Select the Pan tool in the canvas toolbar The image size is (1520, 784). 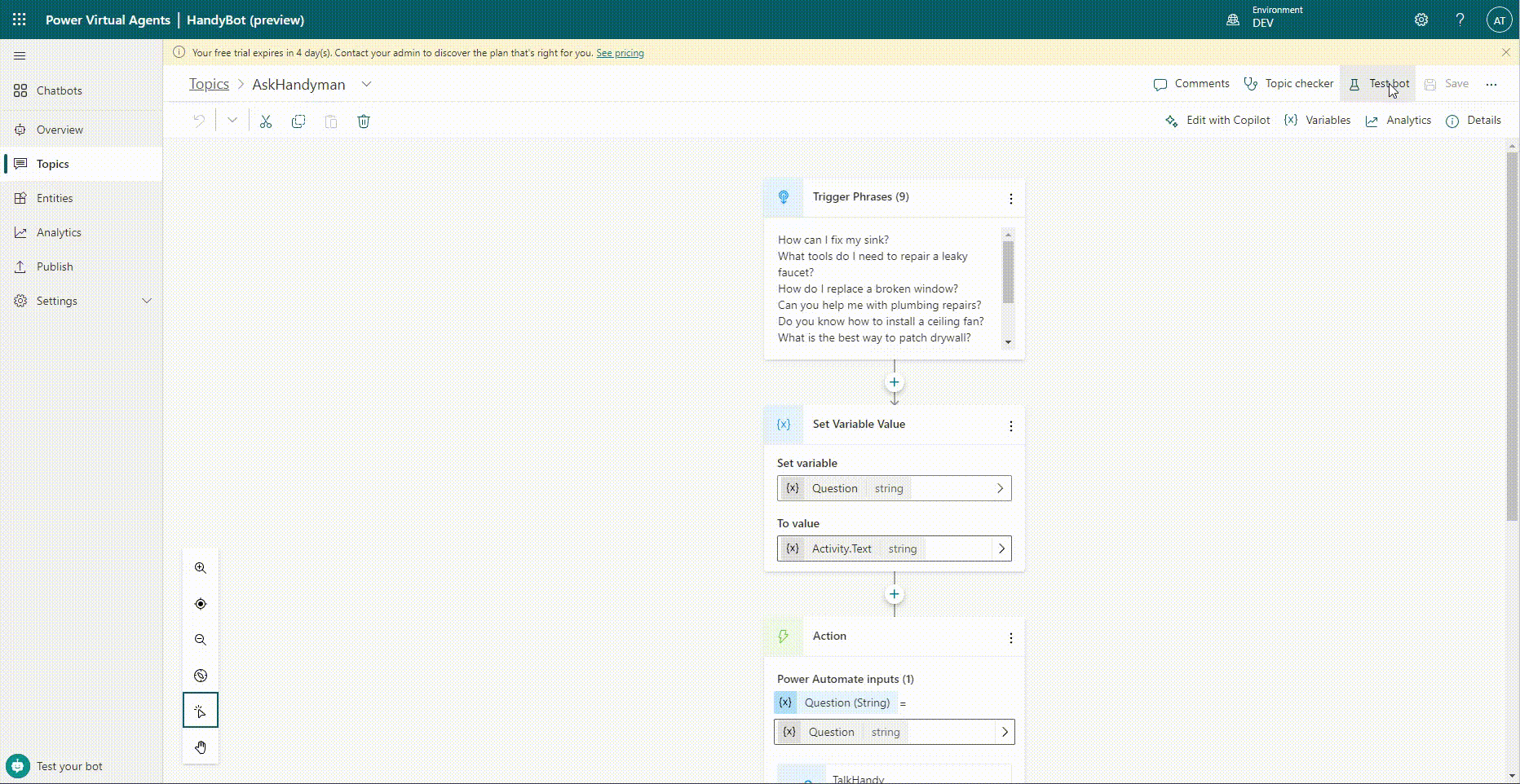[x=200, y=747]
